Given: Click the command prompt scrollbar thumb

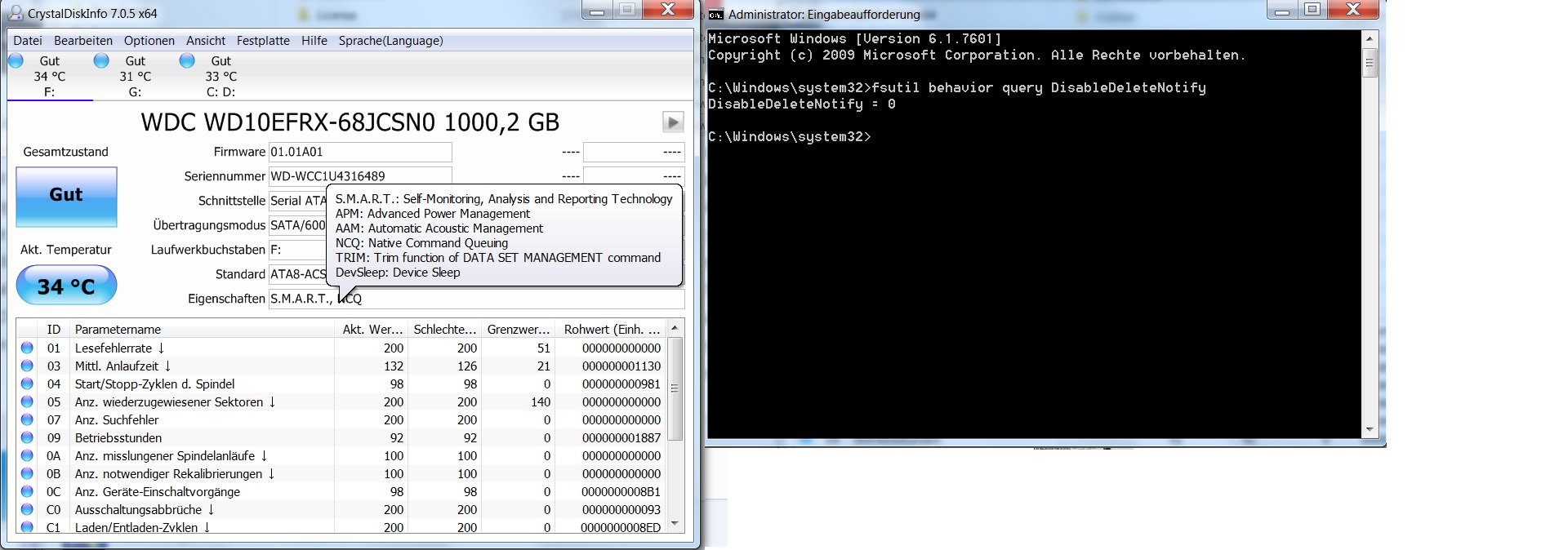Looking at the screenshot, I should [1370, 62].
